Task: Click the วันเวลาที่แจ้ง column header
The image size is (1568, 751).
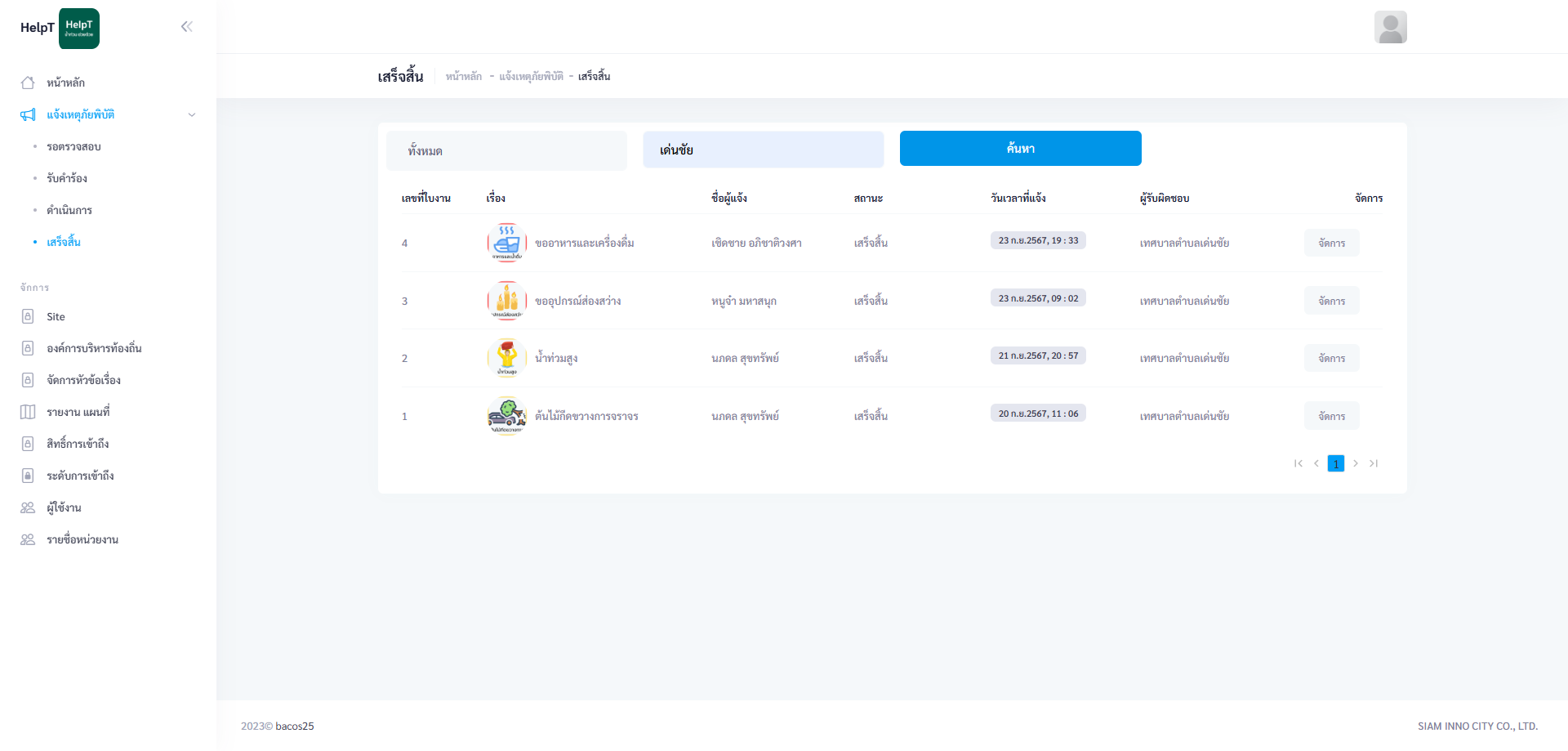Action: coord(1018,198)
